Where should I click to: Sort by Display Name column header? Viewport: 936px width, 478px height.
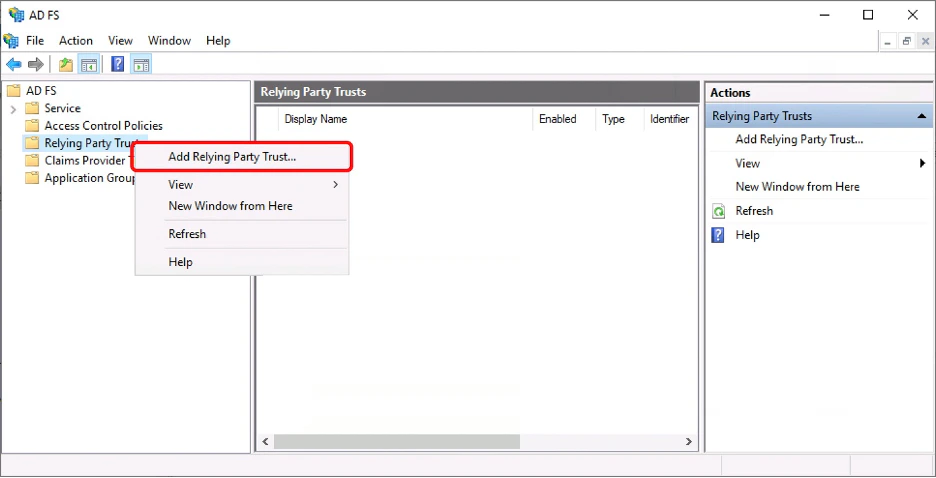click(x=405, y=119)
